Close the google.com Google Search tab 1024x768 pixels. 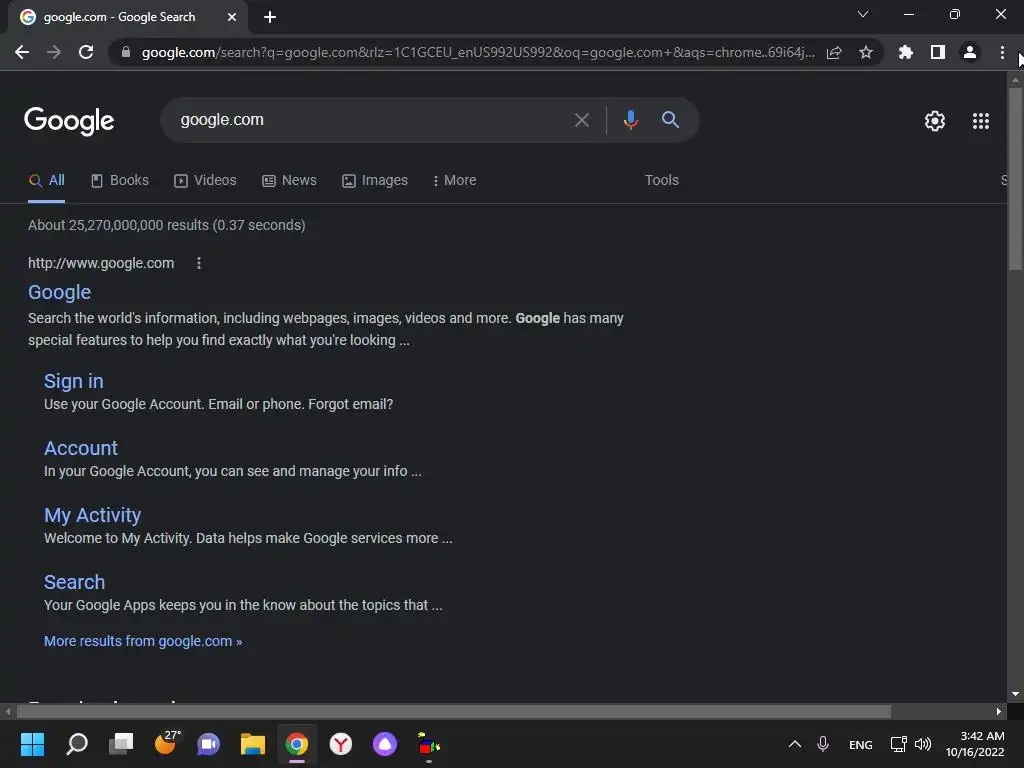(232, 17)
